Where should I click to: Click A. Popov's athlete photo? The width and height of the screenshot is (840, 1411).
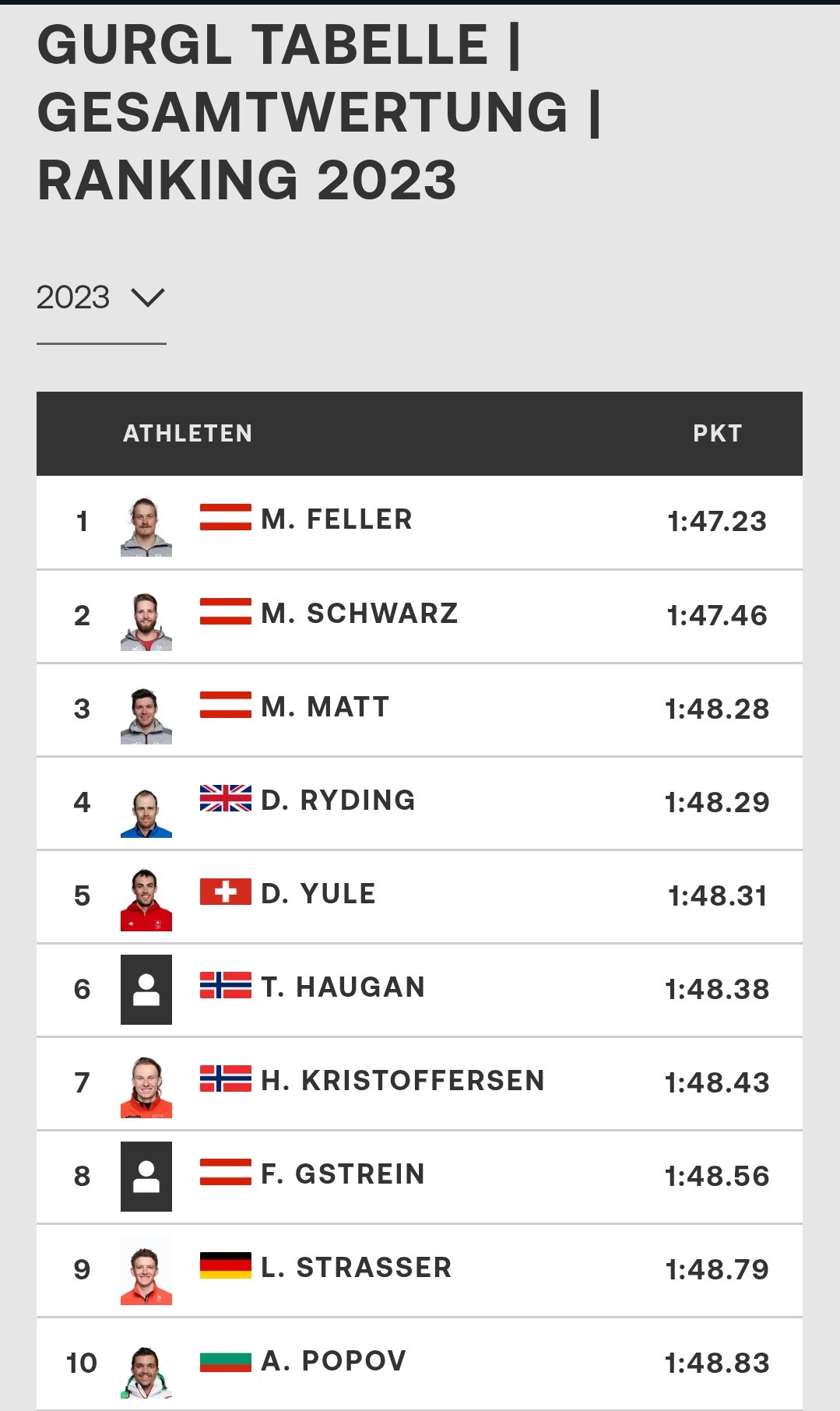[146, 1371]
